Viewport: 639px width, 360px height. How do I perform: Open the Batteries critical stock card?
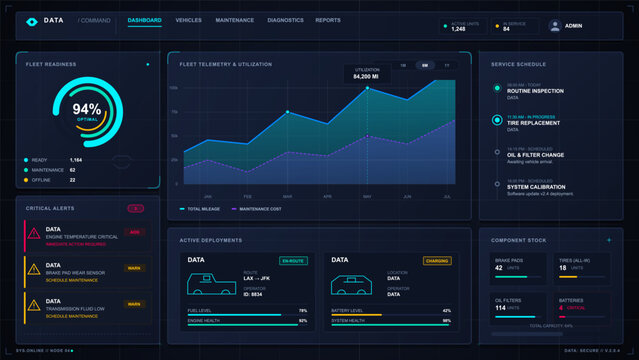(x=582, y=309)
